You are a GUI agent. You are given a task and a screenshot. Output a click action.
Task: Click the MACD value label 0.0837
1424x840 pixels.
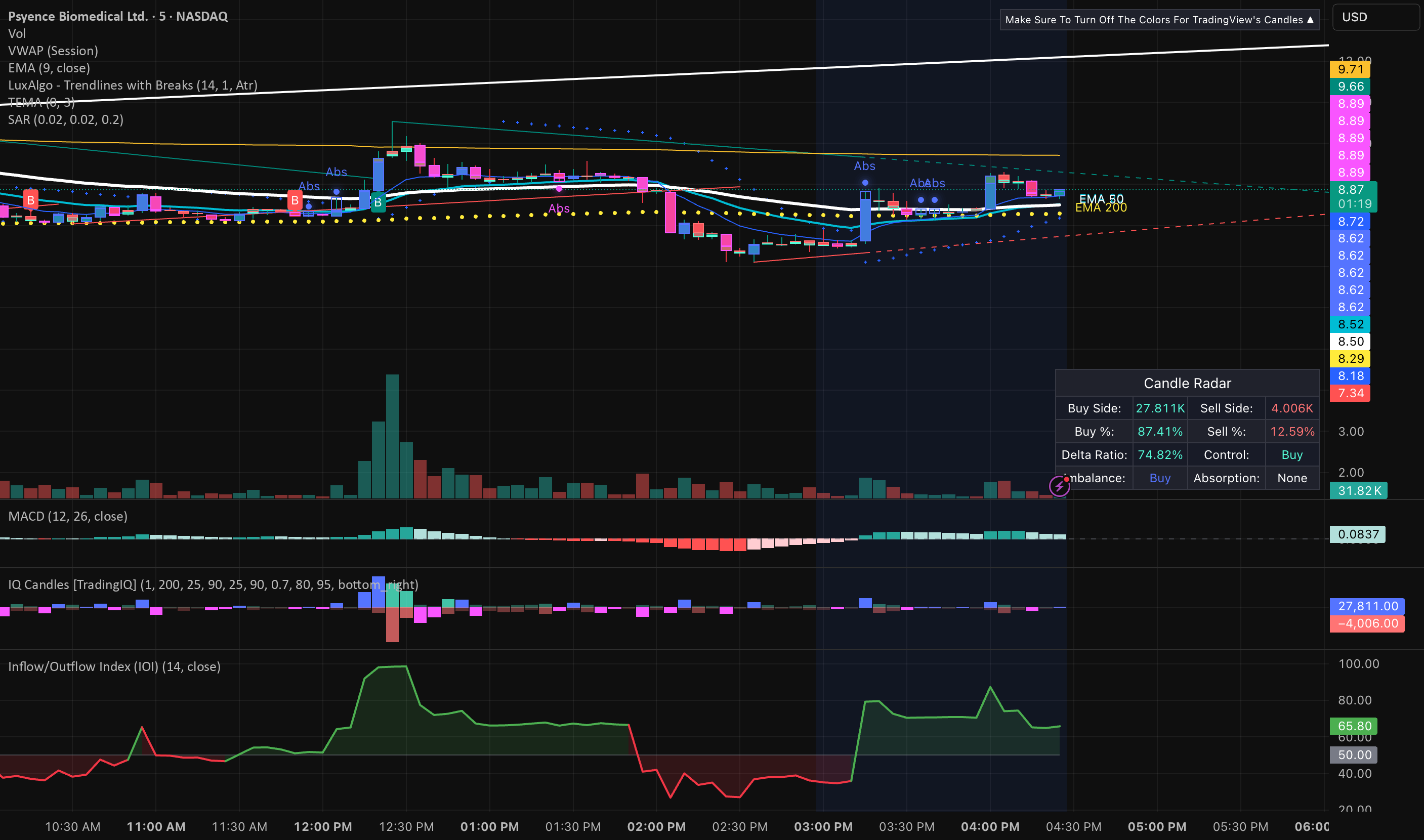(1357, 534)
